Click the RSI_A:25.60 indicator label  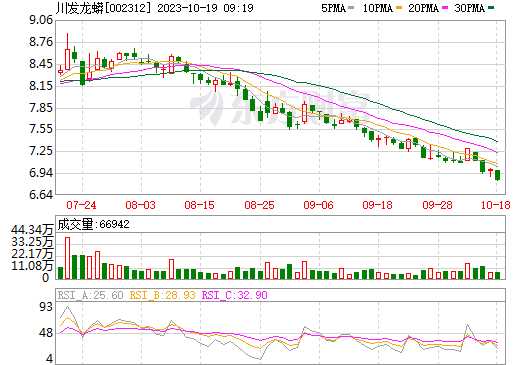[x=90, y=295]
